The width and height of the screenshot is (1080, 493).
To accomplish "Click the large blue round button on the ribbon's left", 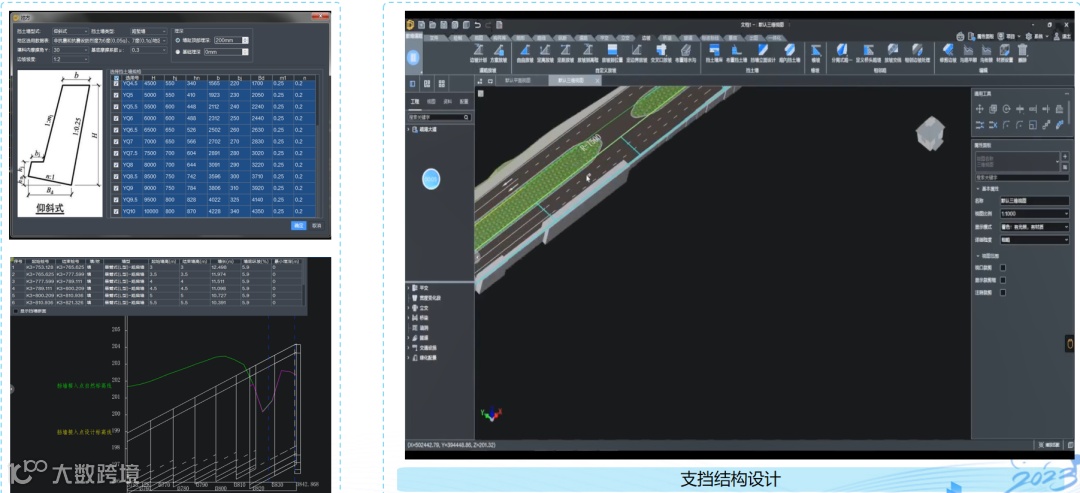I will (x=413, y=58).
